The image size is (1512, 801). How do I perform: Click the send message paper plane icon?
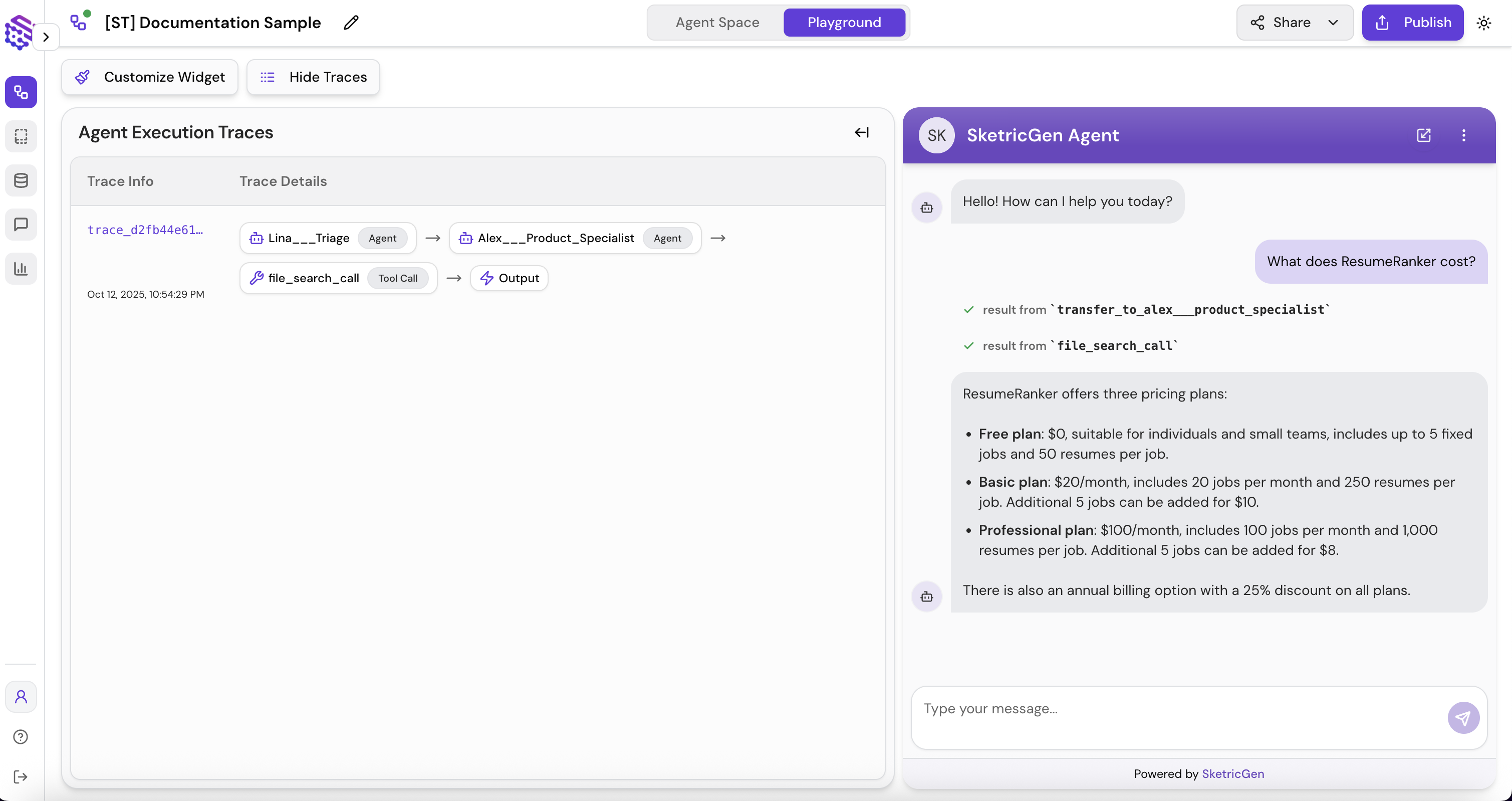pyautogui.click(x=1463, y=718)
